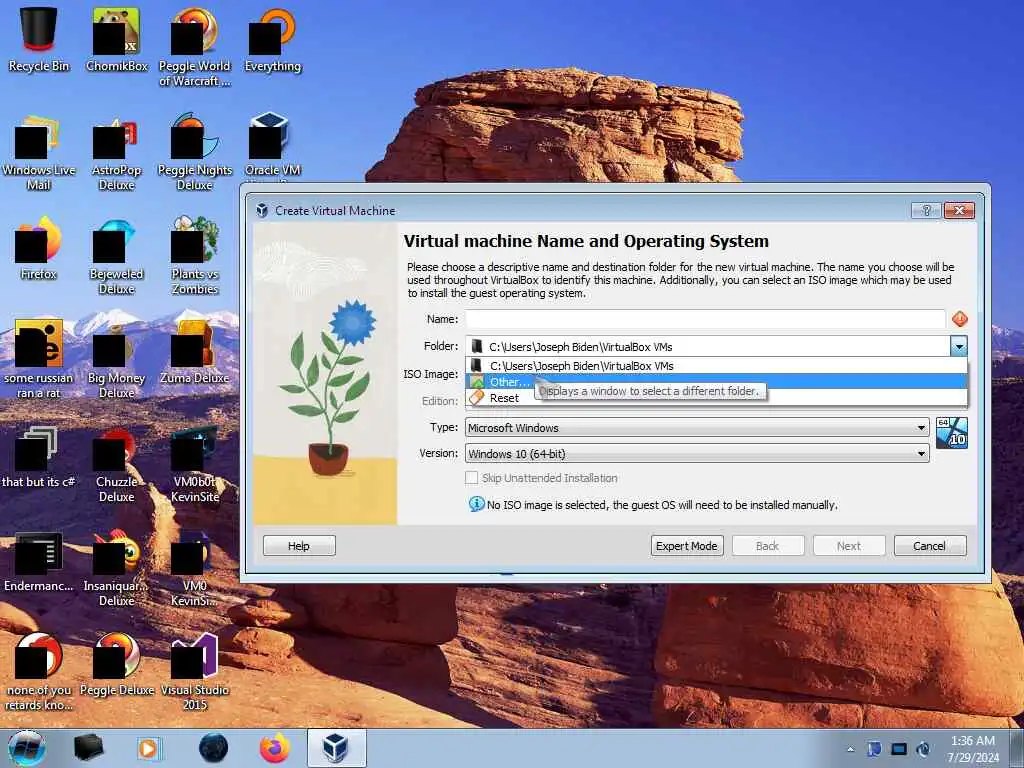Open the Version dropdown showing Windows 10 (64-bit)
Image resolution: width=1024 pixels, height=768 pixels.
697,453
